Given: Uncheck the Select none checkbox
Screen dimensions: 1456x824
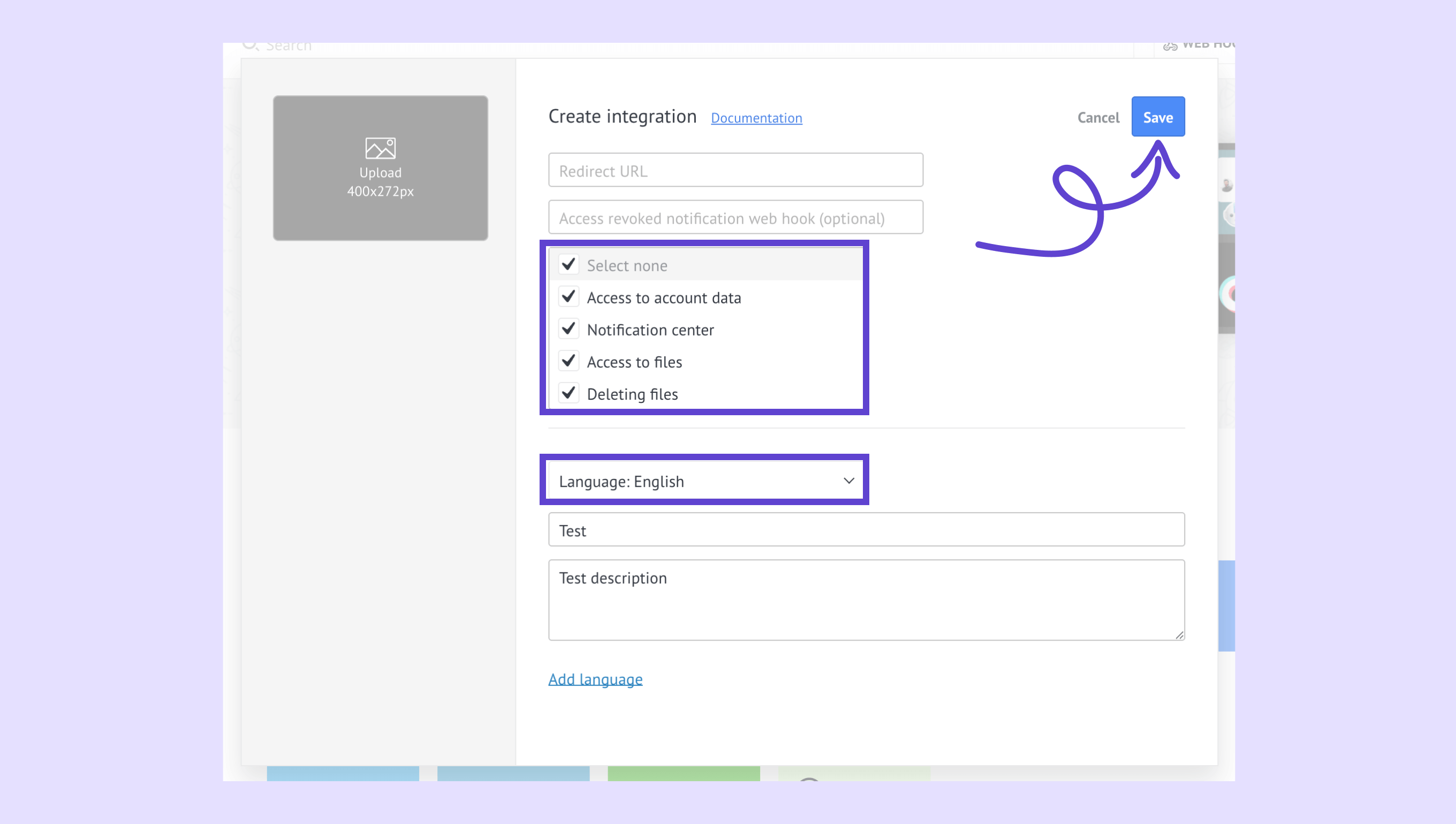Looking at the screenshot, I should (568, 264).
